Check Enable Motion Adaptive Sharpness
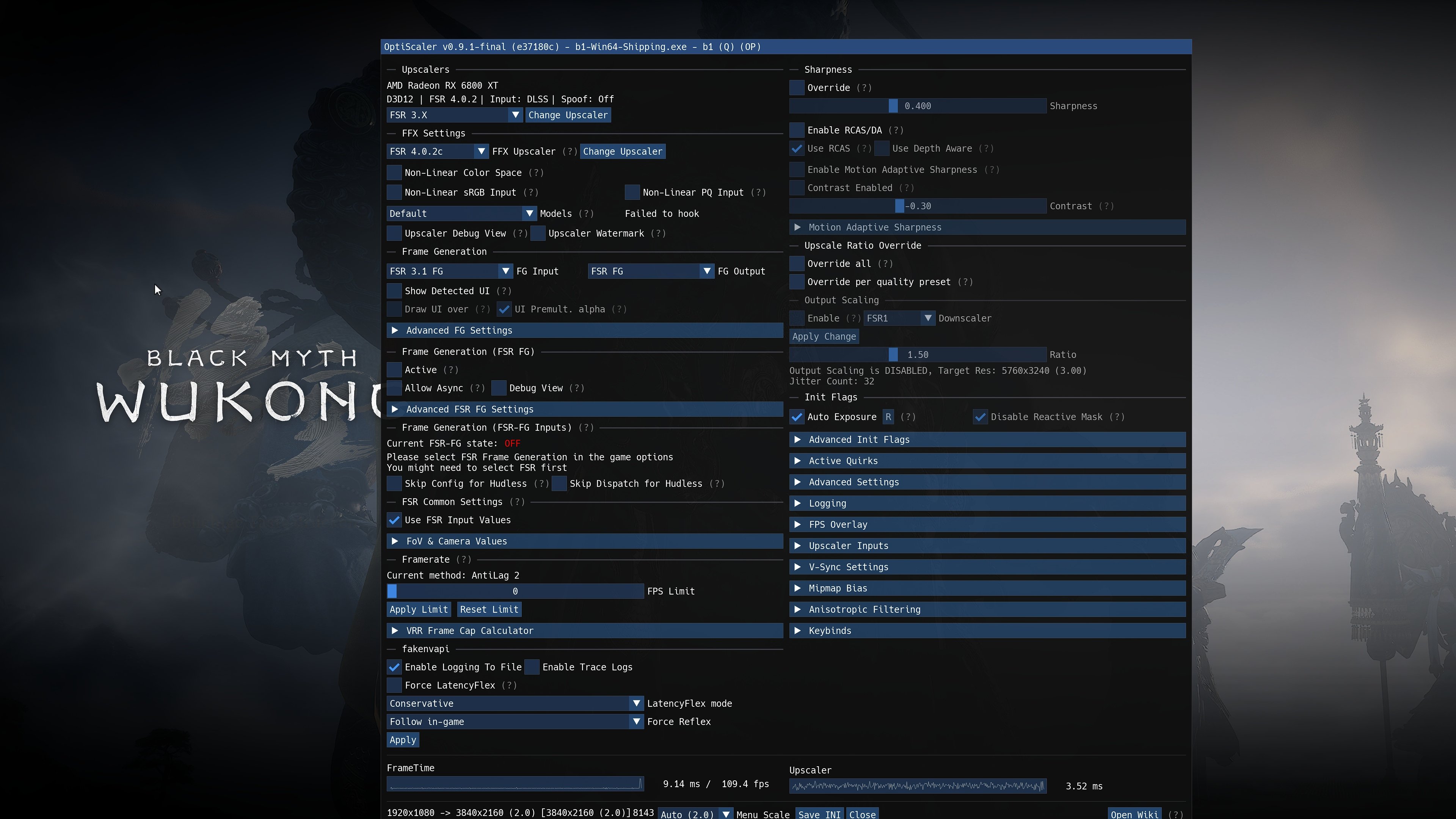1456x819 pixels. click(x=797, y=169)
